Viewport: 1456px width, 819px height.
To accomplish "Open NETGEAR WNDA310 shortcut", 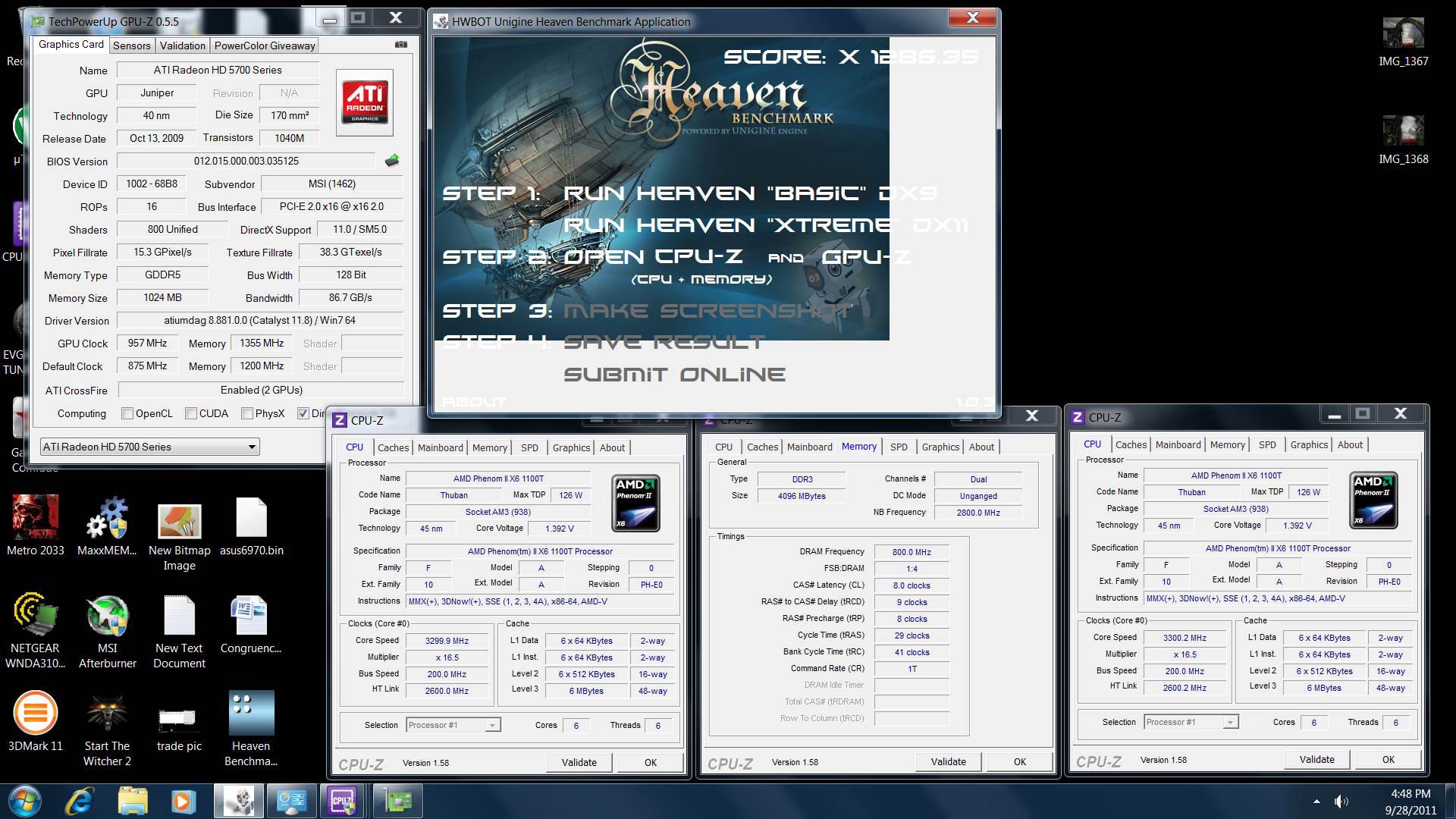I will pyautogui.click(x=35, y=631).
